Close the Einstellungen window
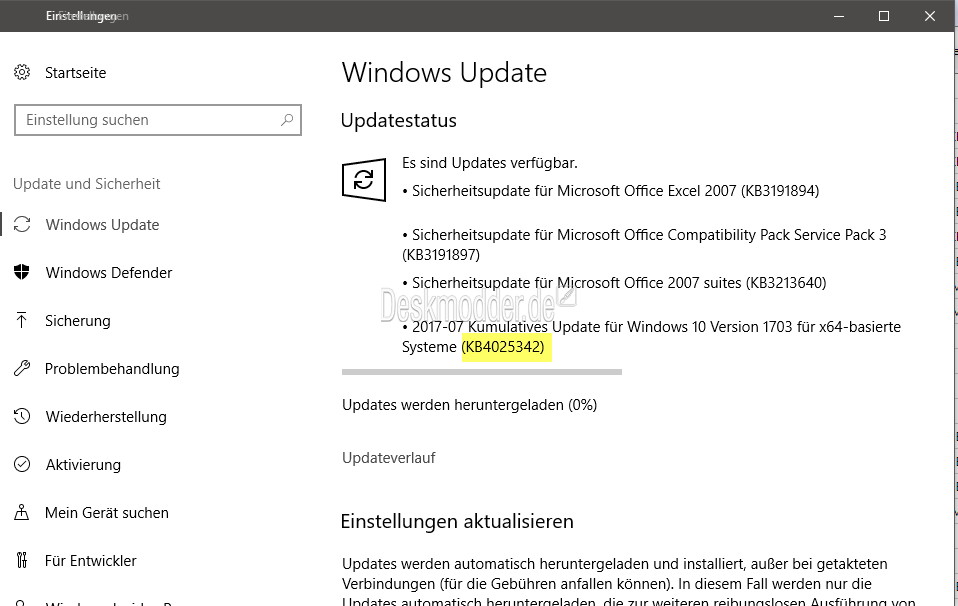Screen dimensions: 958x606 (929, 16)
